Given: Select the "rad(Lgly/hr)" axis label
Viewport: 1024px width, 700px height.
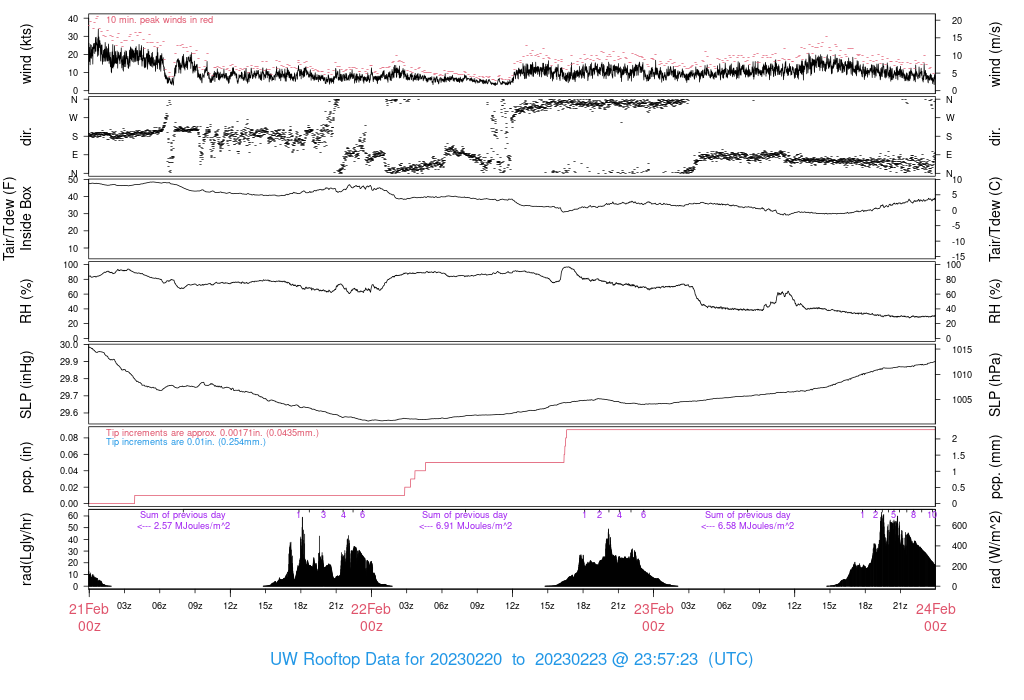Looking at the screenshot, I should click(26, 549).
